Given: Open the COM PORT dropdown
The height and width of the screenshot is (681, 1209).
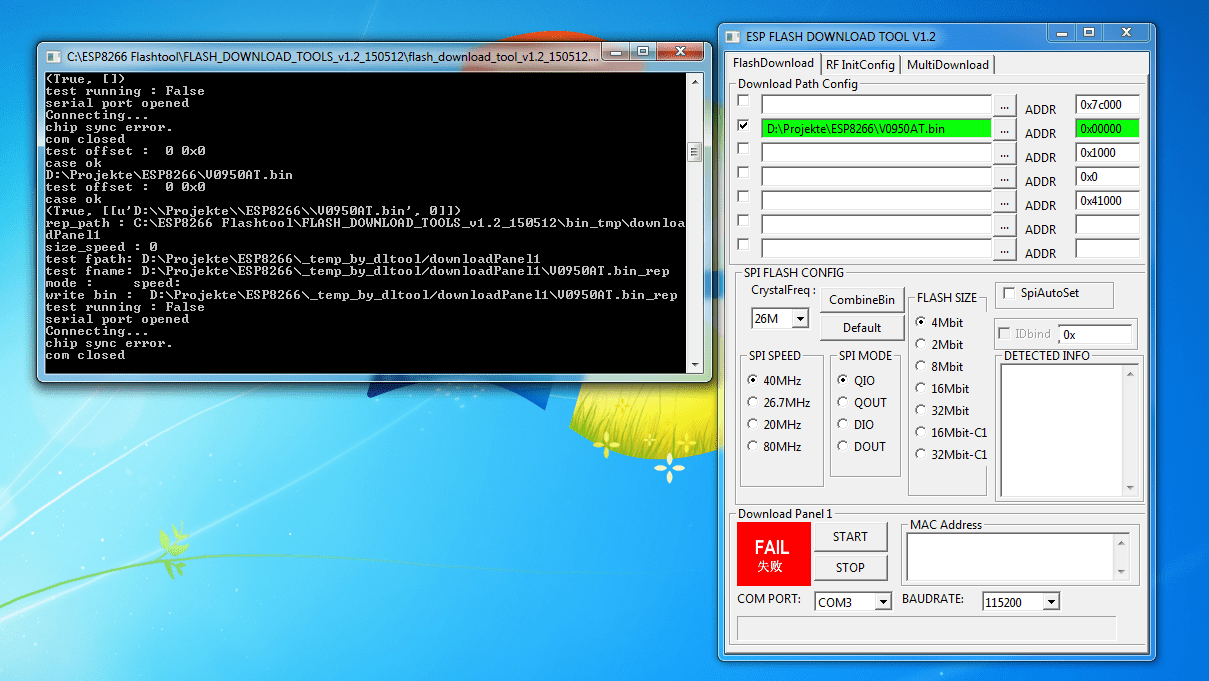Looking at the screenshot, I should tap(883, 602).
